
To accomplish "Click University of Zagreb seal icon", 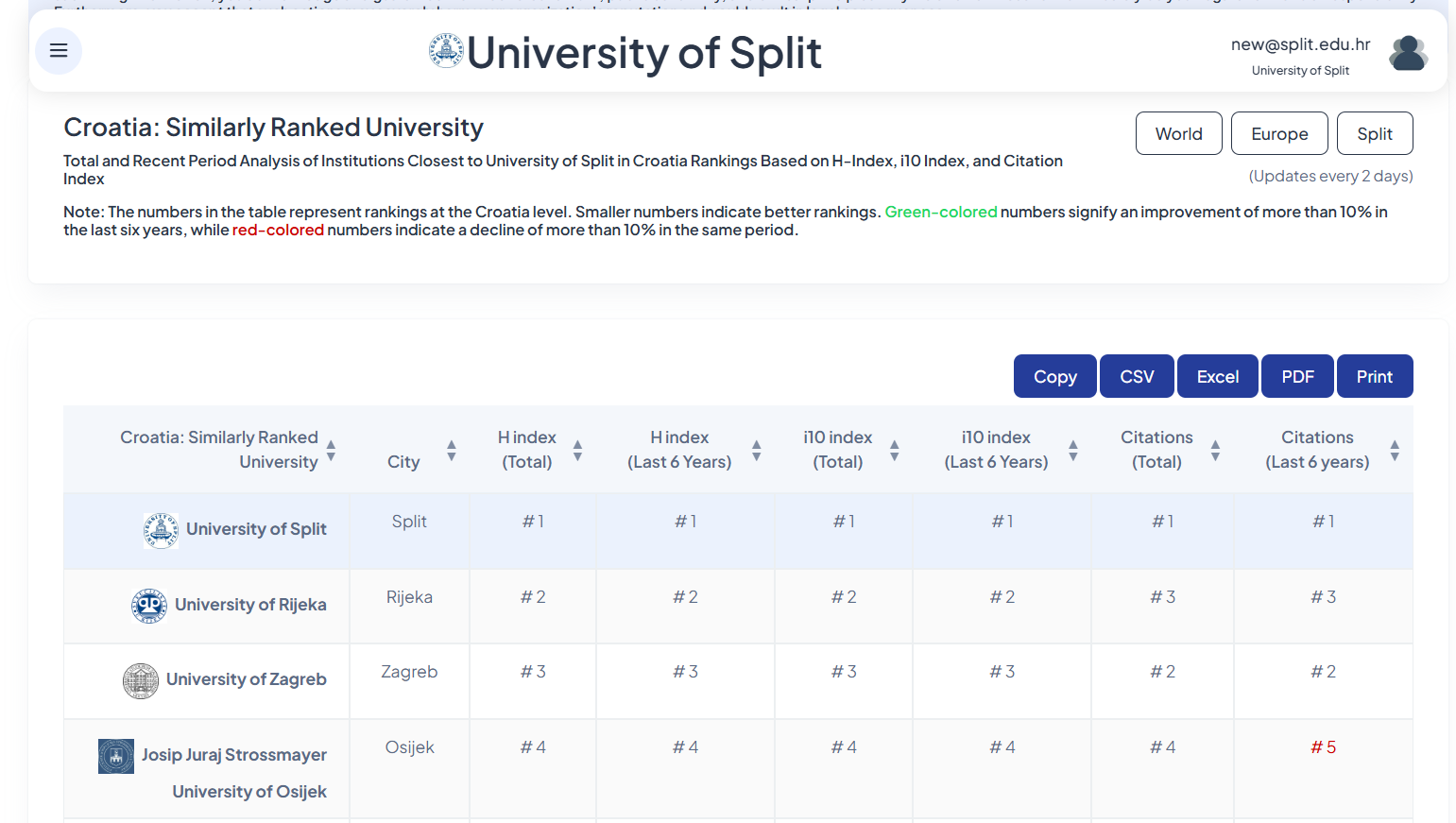I will pyautogui.click(x=141, y=680).
